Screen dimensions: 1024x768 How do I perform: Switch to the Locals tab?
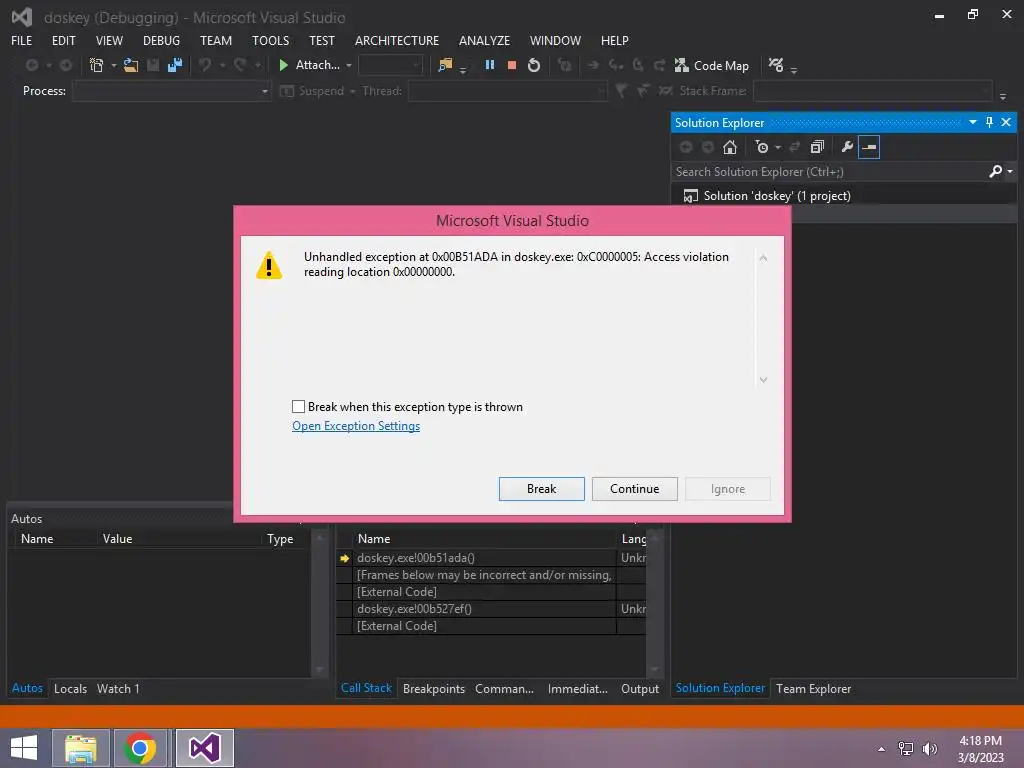point(70,688)
